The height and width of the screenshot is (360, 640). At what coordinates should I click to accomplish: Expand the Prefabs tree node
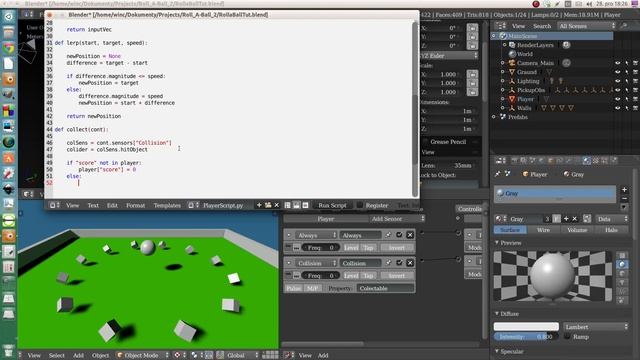point(493,117)
